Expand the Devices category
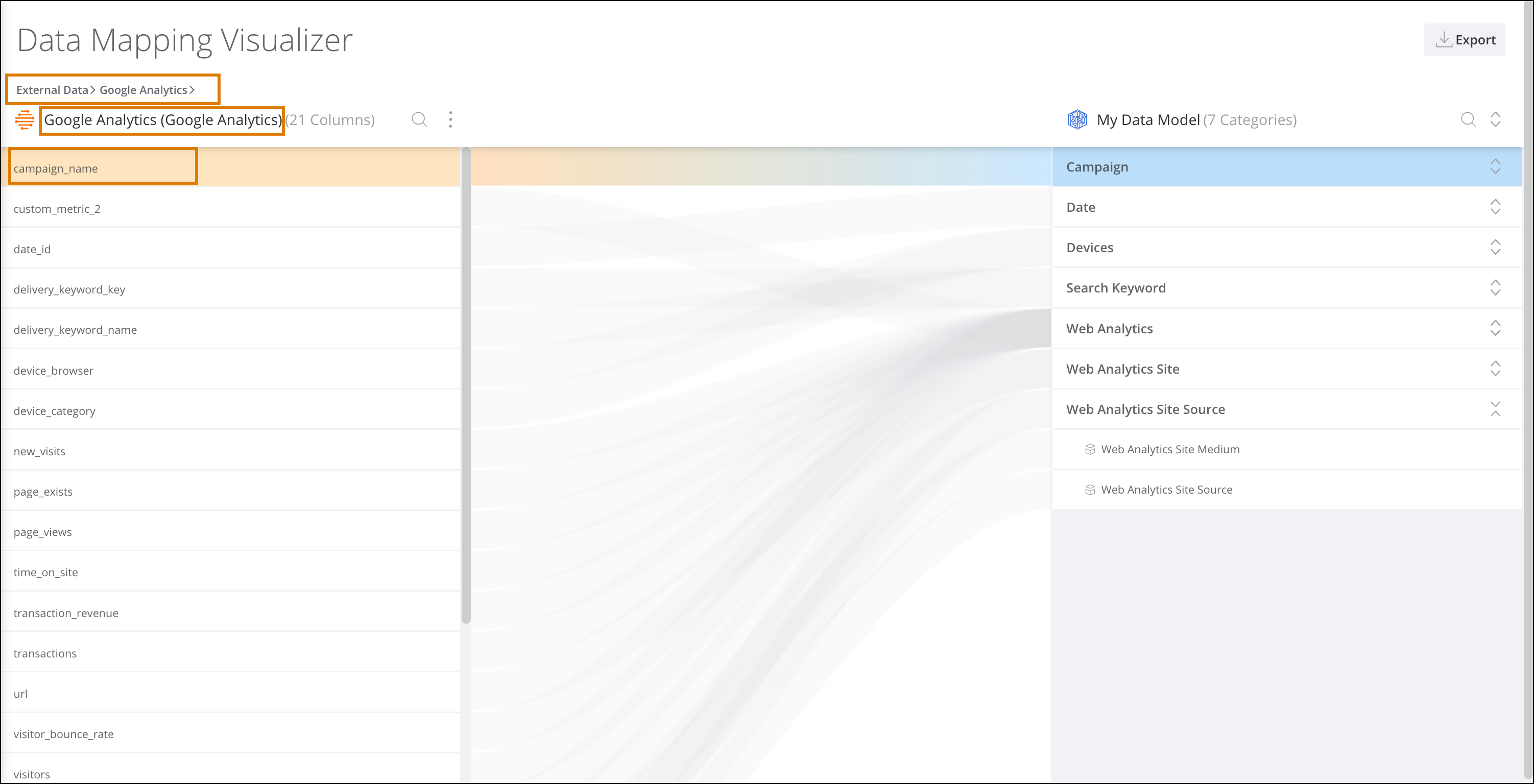The height and width of the screenshot is (784, 1534). [1495, 247]
